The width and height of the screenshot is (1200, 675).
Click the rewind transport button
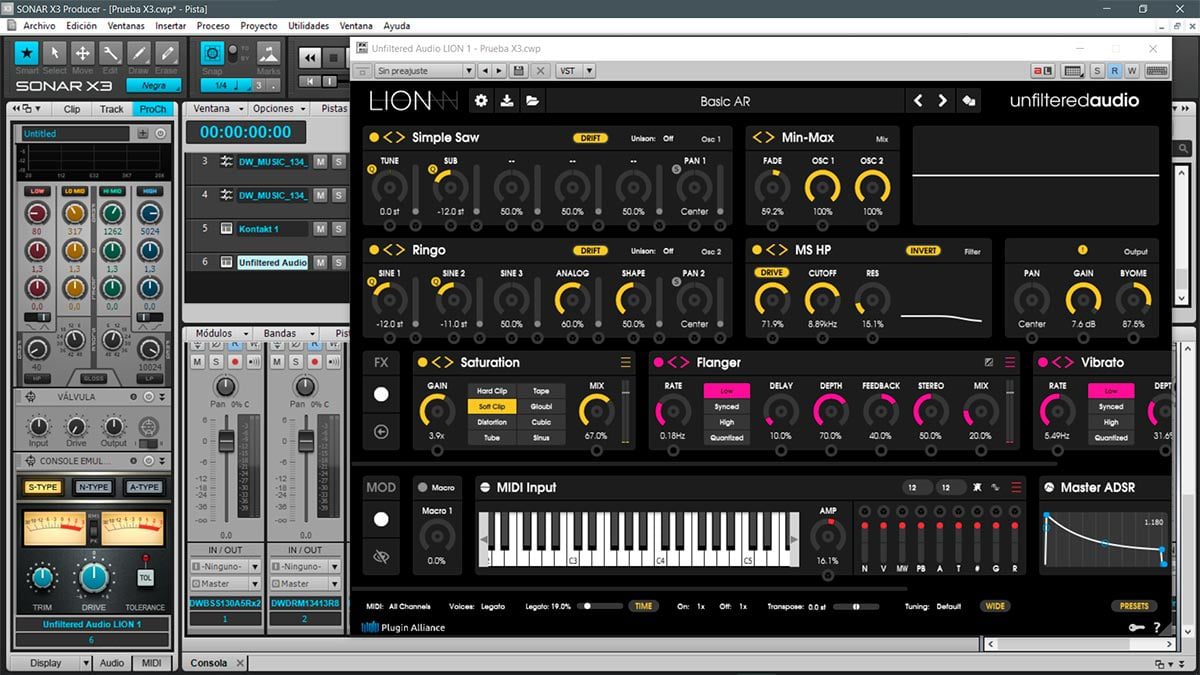click(312, 57)
